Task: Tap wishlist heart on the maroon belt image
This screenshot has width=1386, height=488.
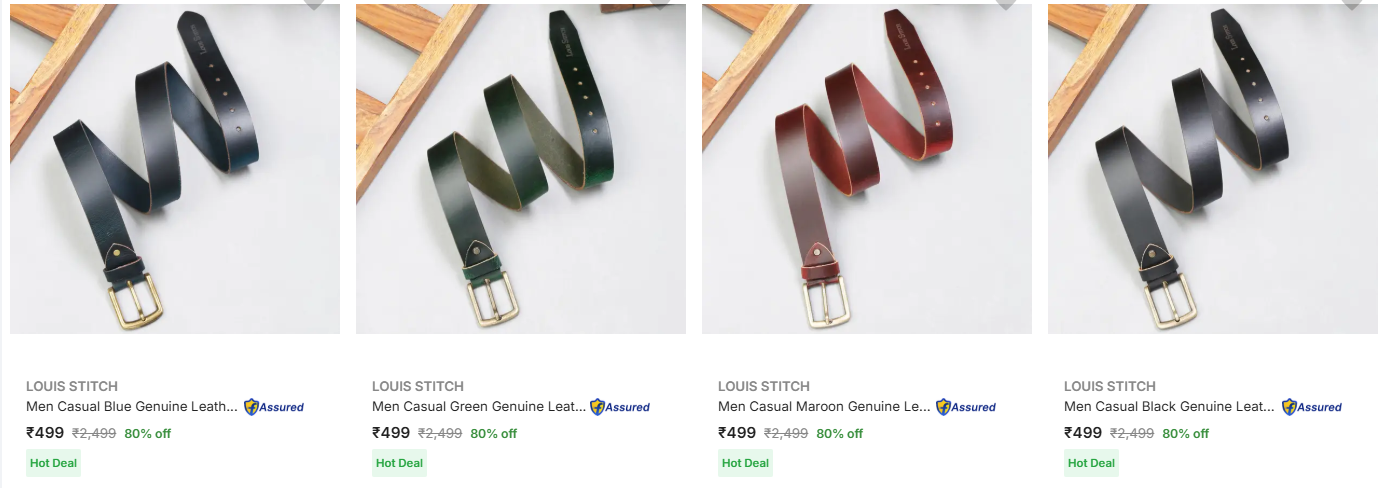Action: coord(1006,3)
